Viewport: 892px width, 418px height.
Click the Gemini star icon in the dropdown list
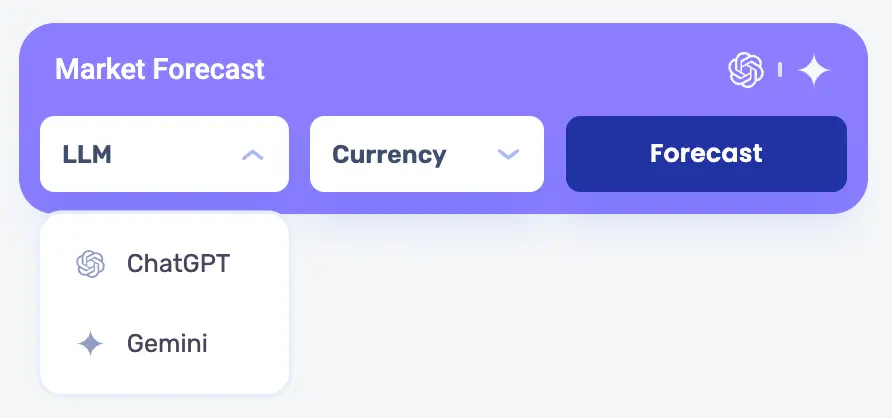(x=90, y=344)
